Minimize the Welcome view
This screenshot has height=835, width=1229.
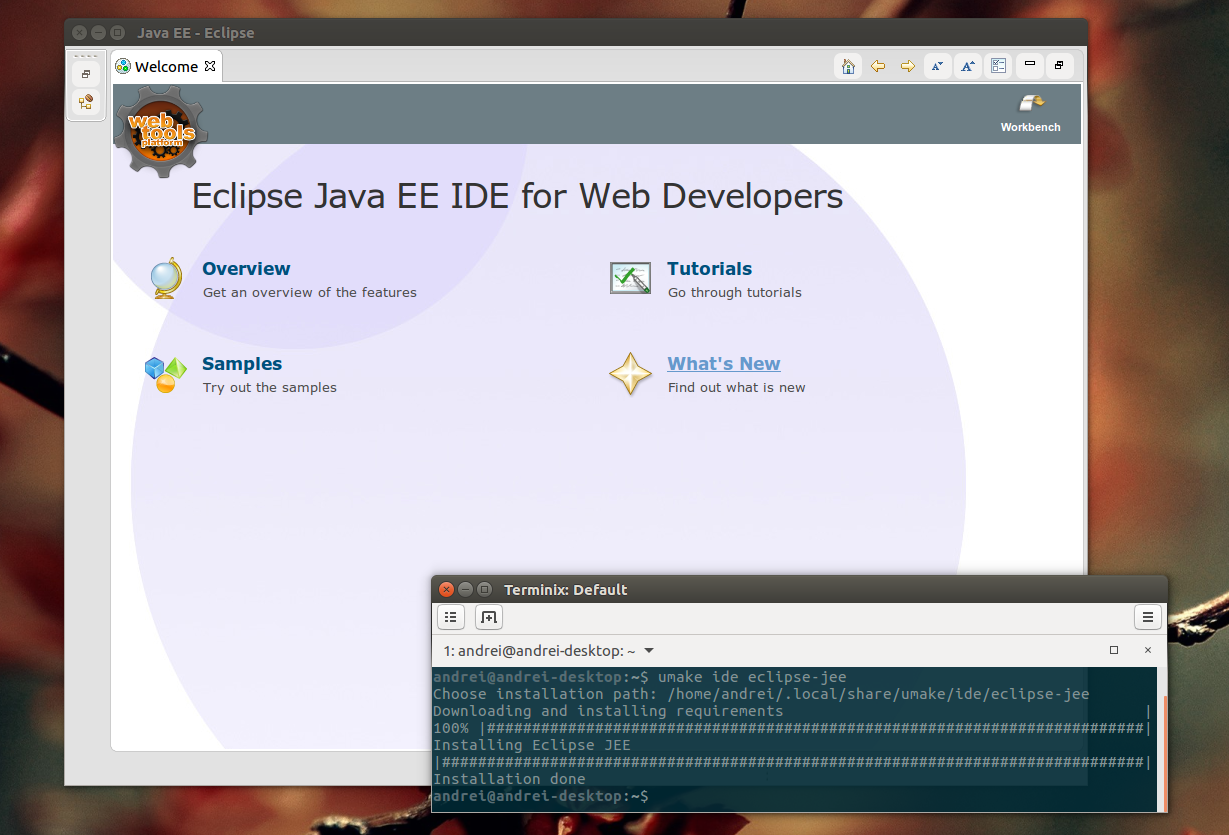(1029, 66)
